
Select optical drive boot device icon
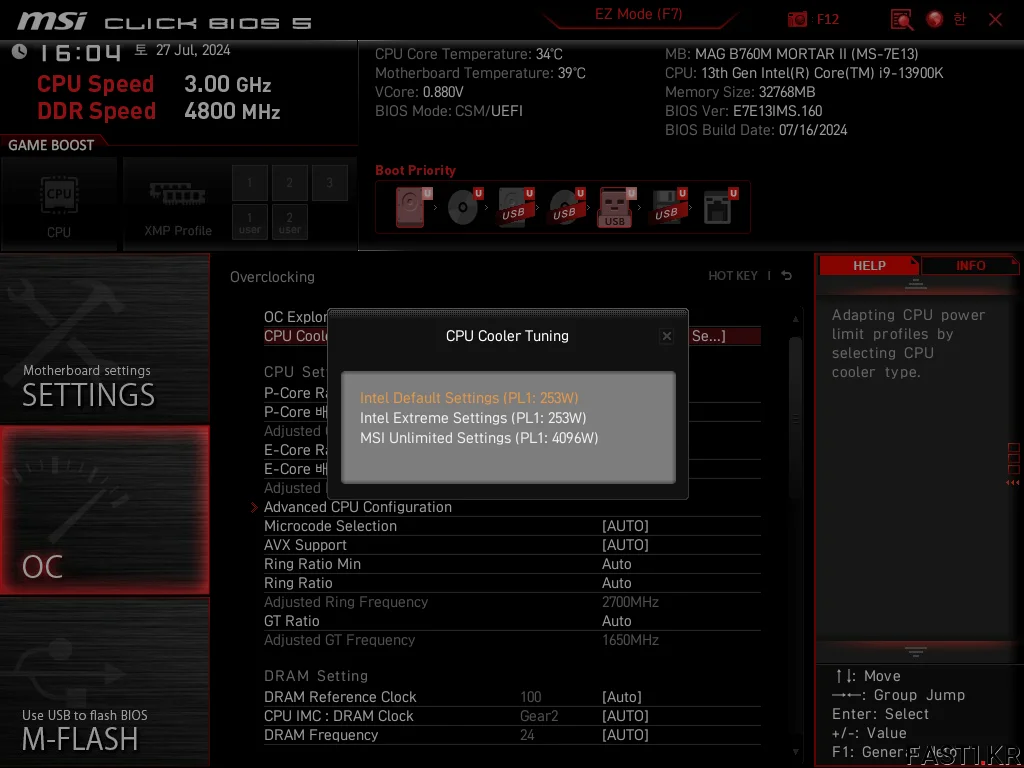coord(464,206)
